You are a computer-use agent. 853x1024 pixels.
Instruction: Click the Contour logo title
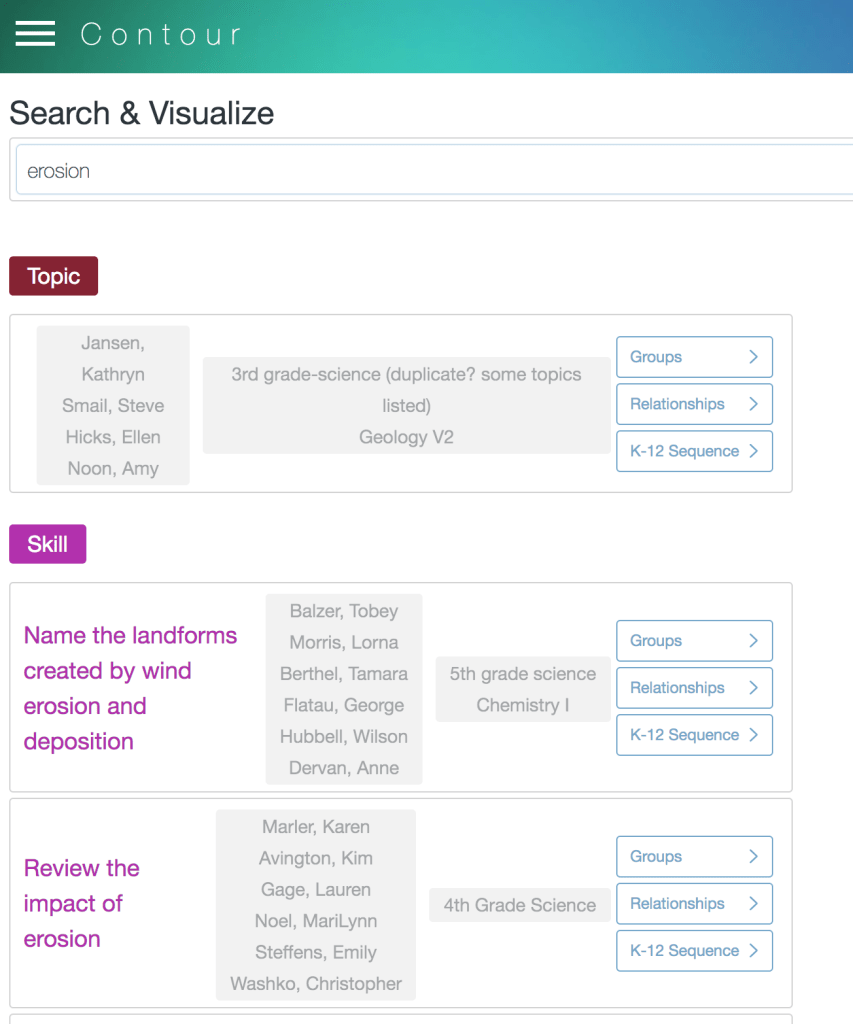point(161,35)
